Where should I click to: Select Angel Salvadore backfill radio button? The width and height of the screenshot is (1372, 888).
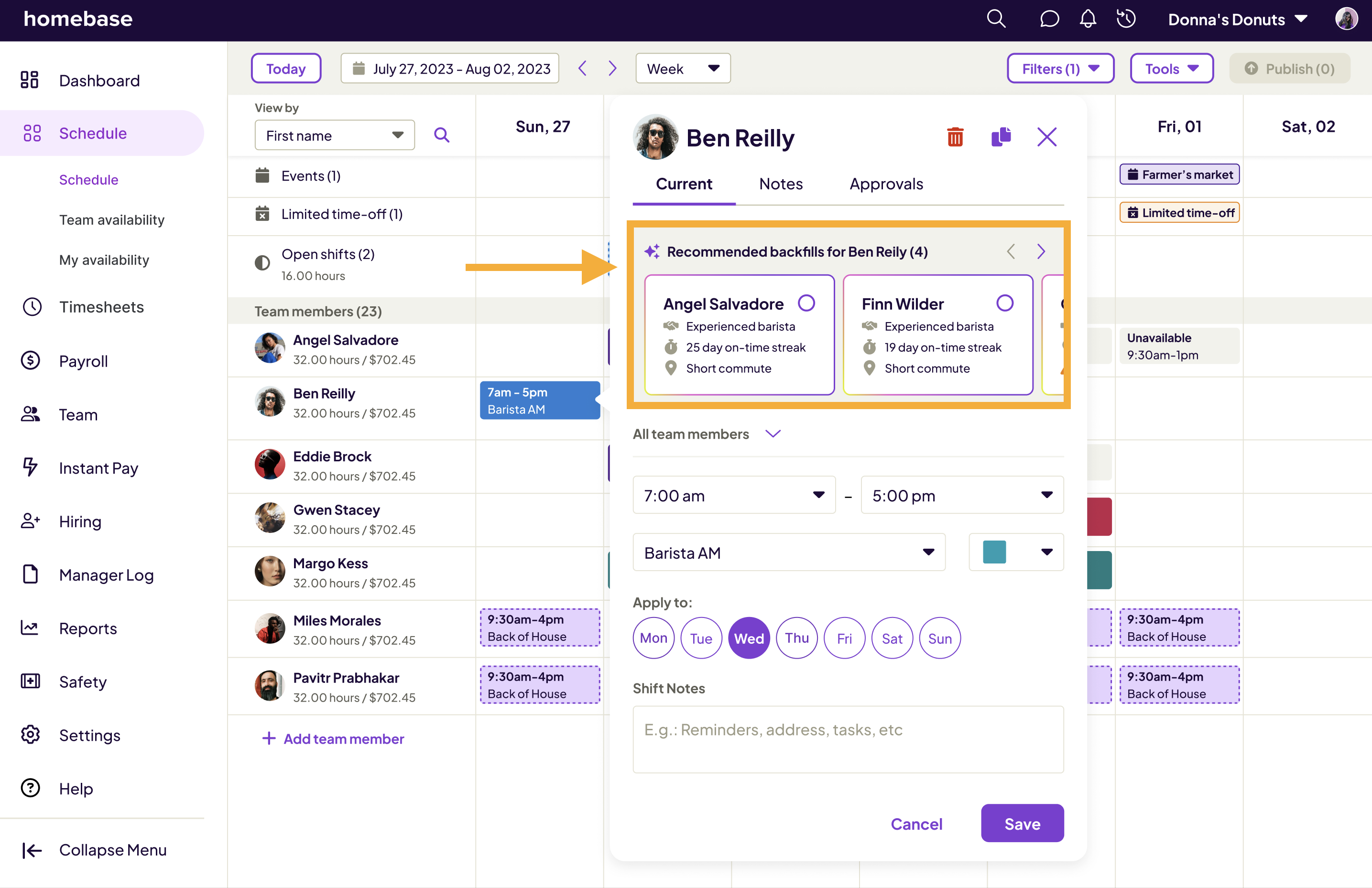[806, 303]
